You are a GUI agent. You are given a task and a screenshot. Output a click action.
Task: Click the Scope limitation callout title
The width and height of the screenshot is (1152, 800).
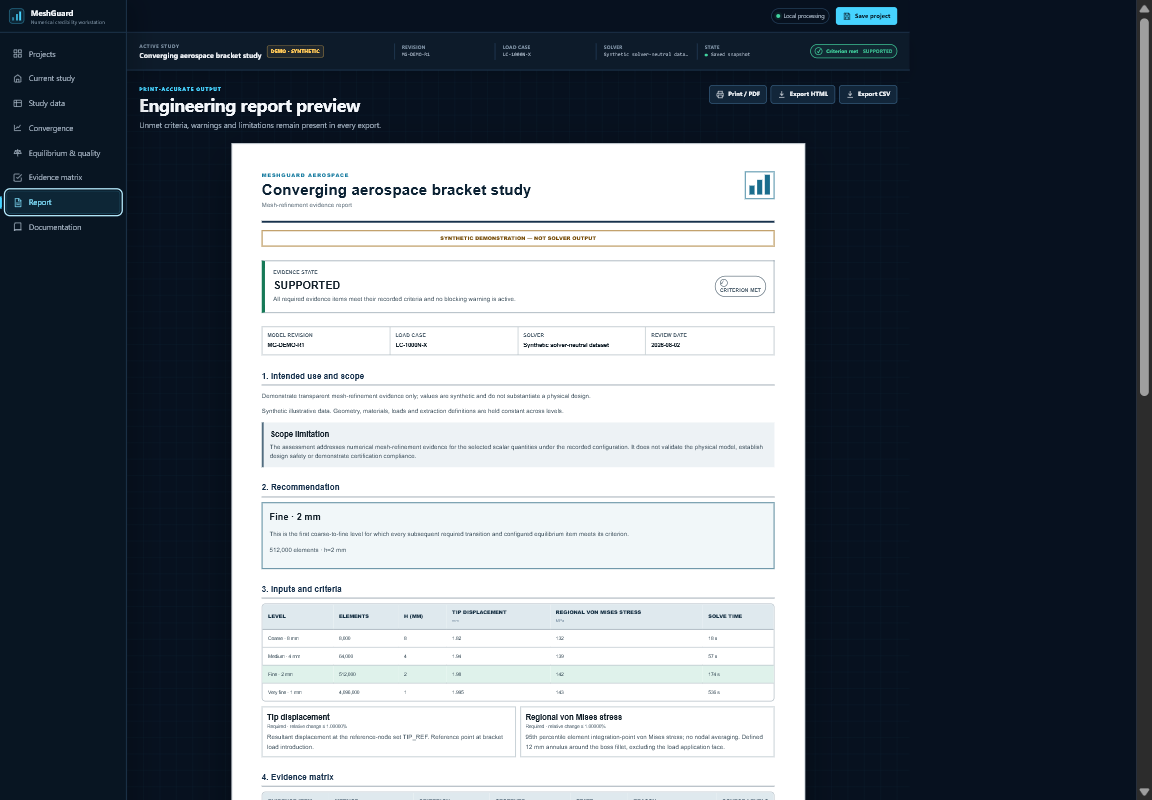click(x=300, y=434)
